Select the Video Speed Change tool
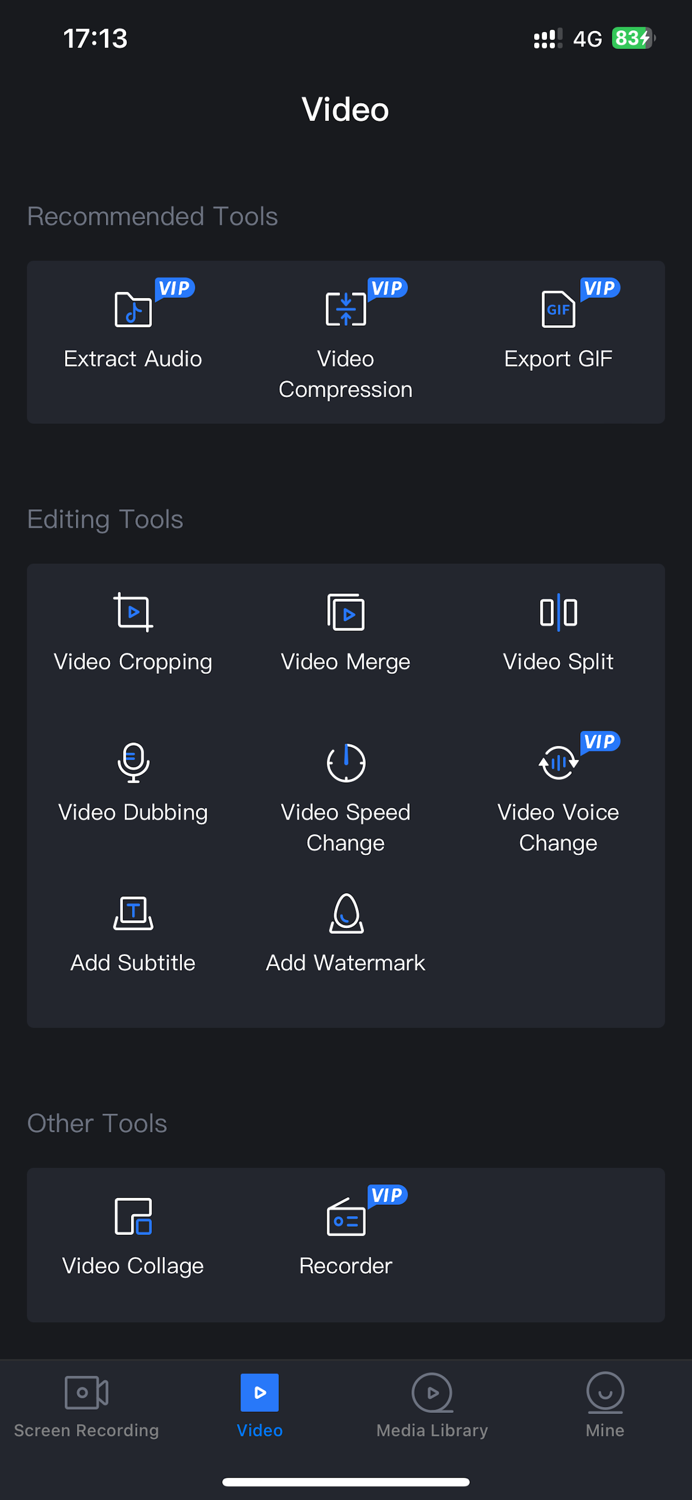The height and width of the screenshot is (1500, 692). (345, 795)
